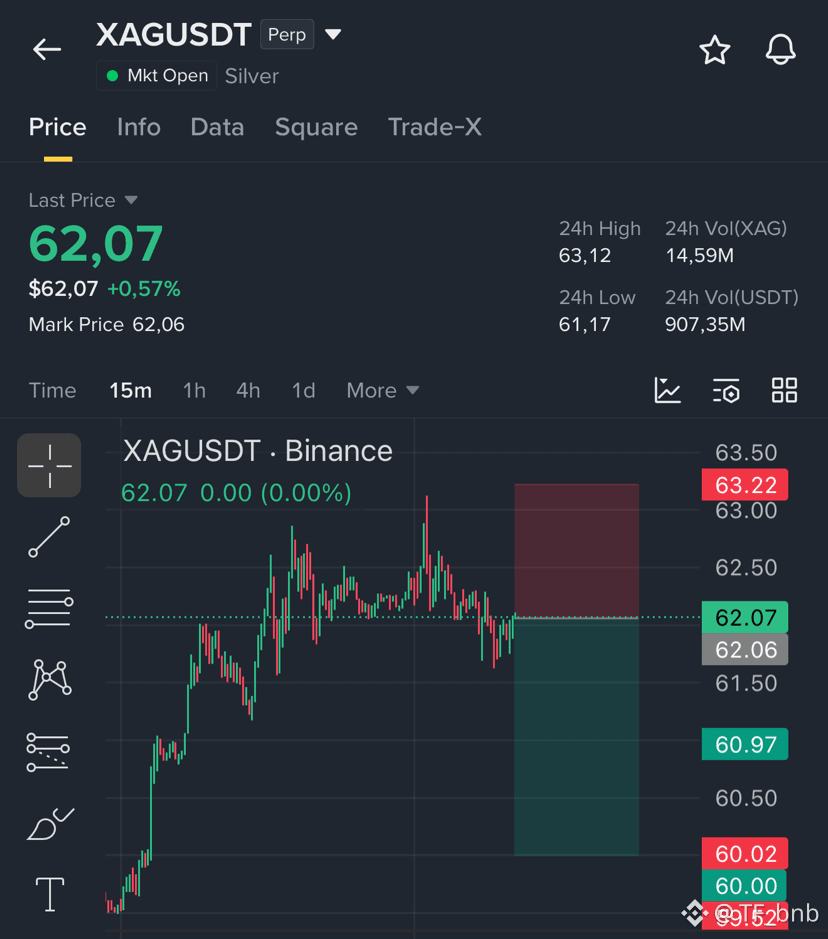Select the 1d timeframe
Image resolution: width=828 pixels, height=939 pixels.
pyautogui.click(x=304, y=390)
